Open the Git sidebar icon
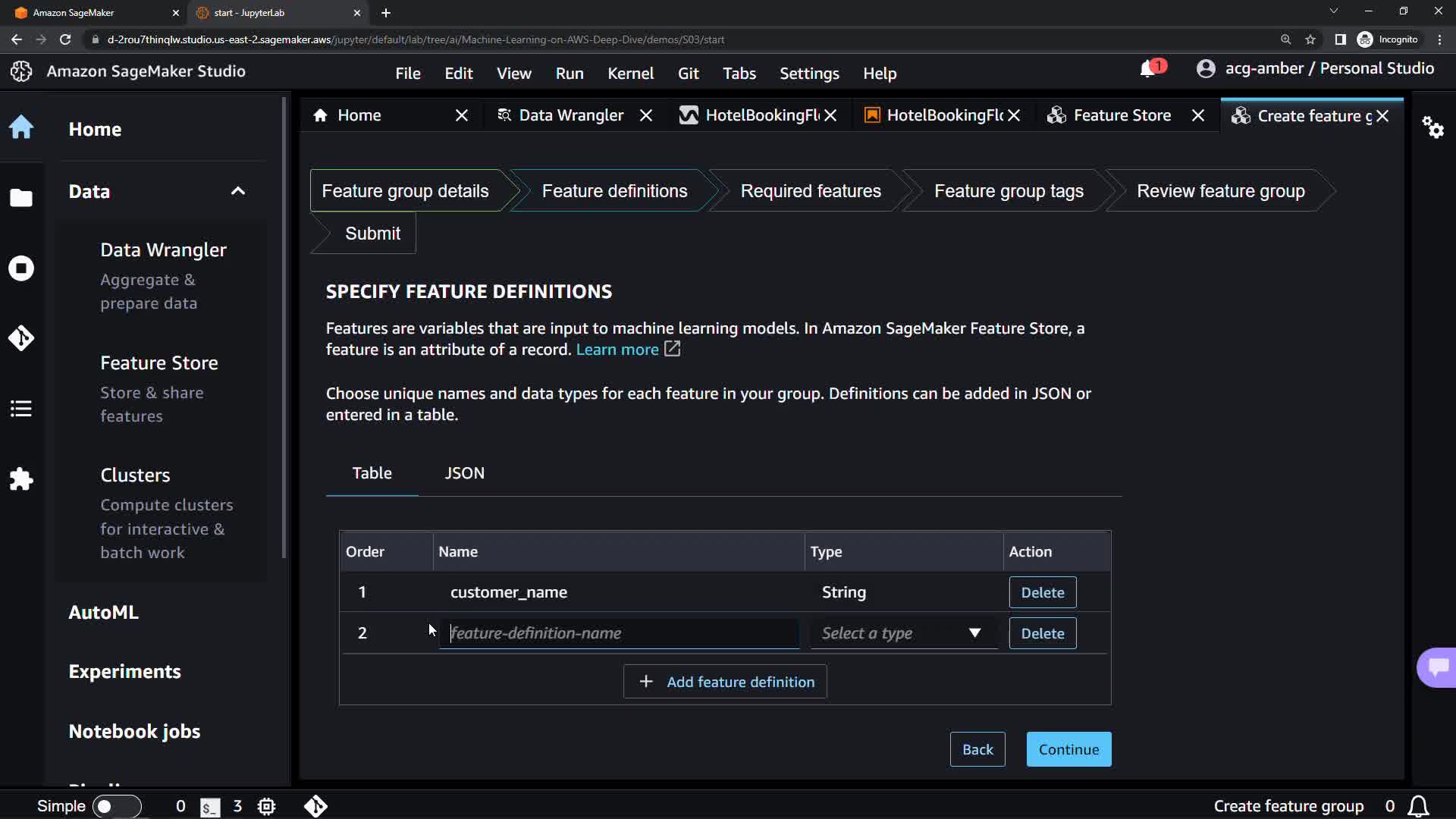The height and width of the screenshot is (819, 1456). point(21,338)
